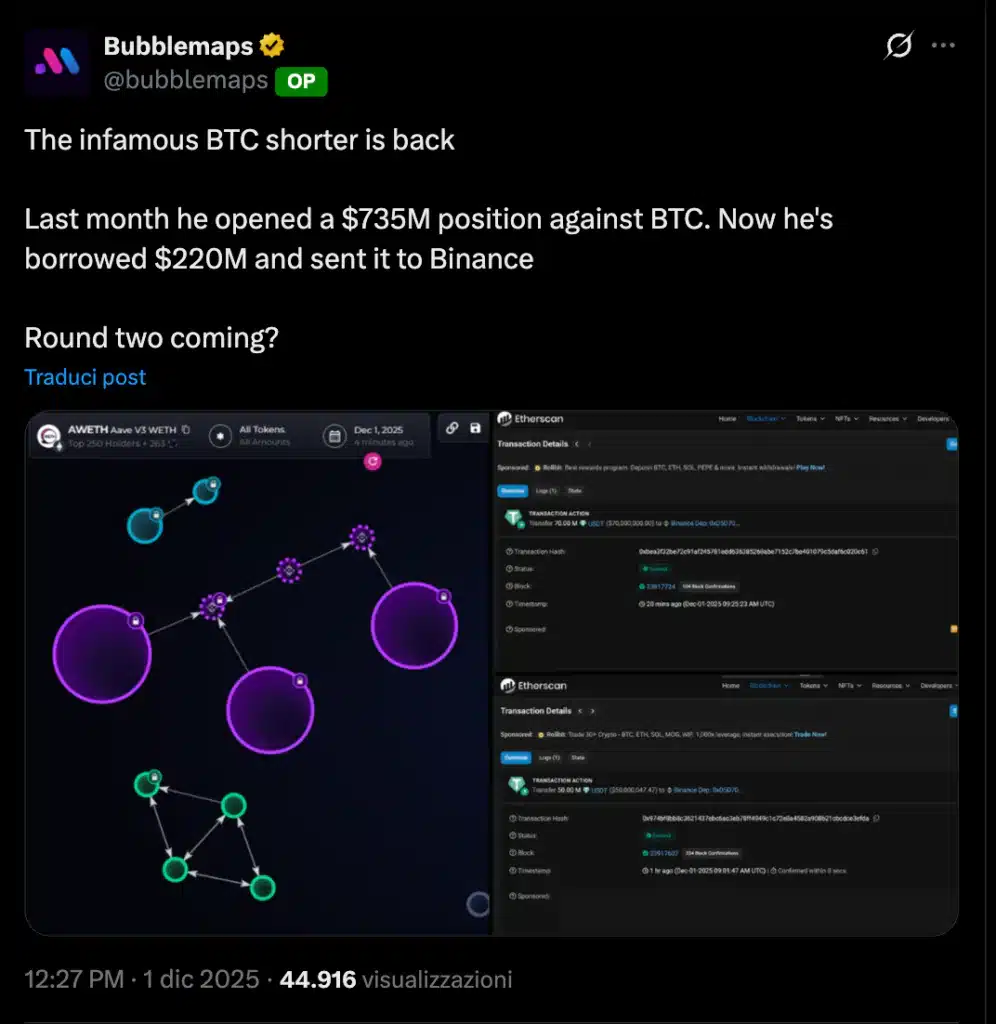This screenshot has height=1024, width=996.
Task: Open the post options ellipsis menu
Action: 944,46
